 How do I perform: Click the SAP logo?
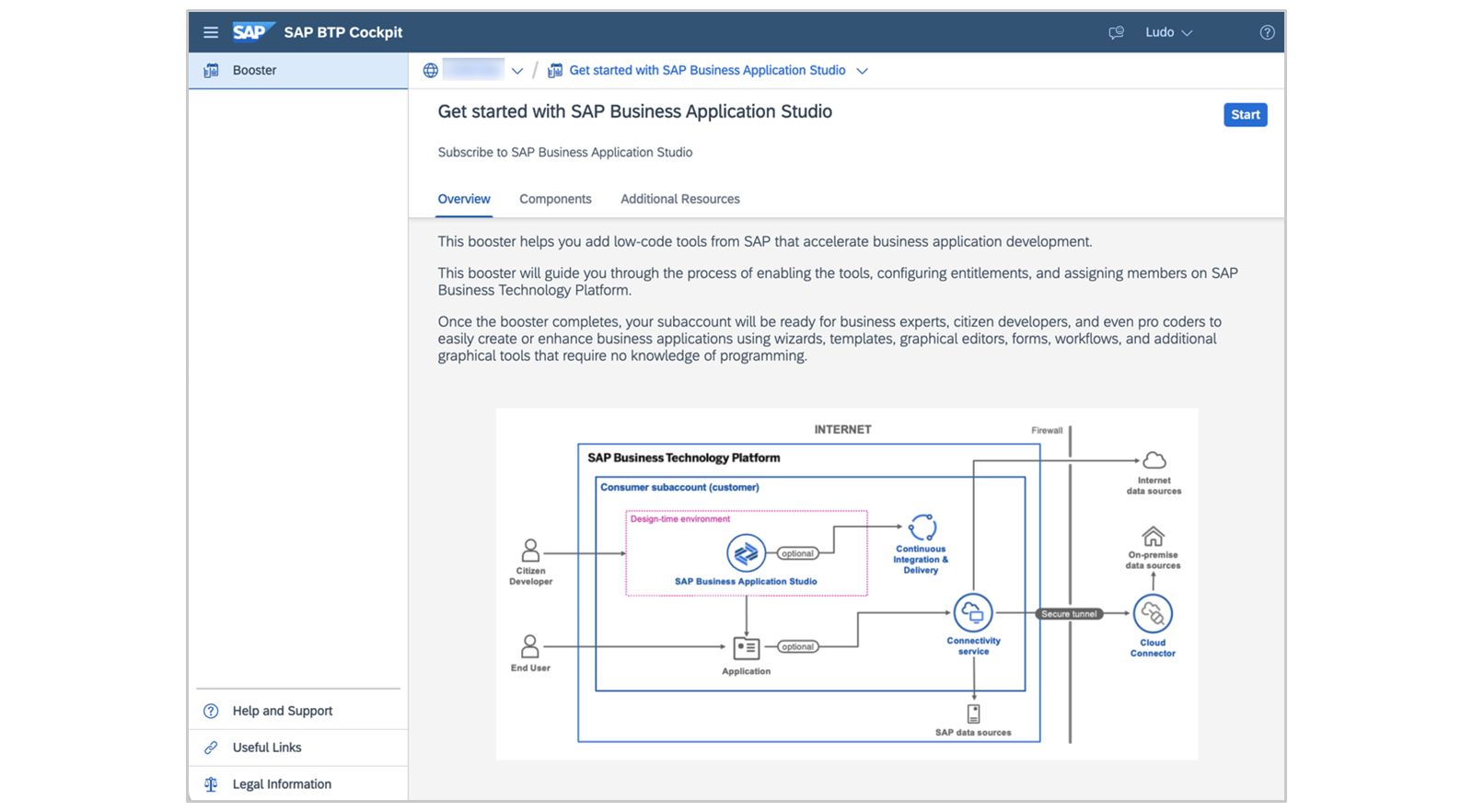click(x=253, y=32)
